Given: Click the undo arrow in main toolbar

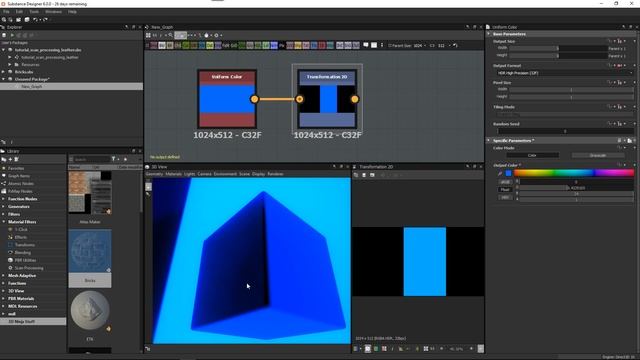Looking at the screenshot, I should click(x=36, y=20).
